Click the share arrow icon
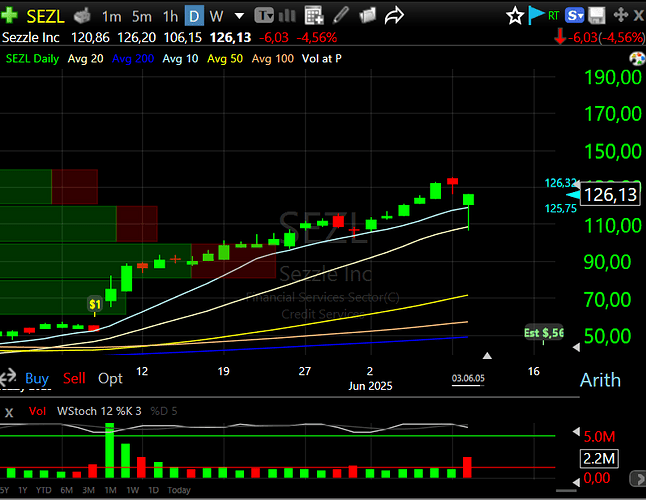The height and width of the screenshot is (500, 646). [394, 16]
